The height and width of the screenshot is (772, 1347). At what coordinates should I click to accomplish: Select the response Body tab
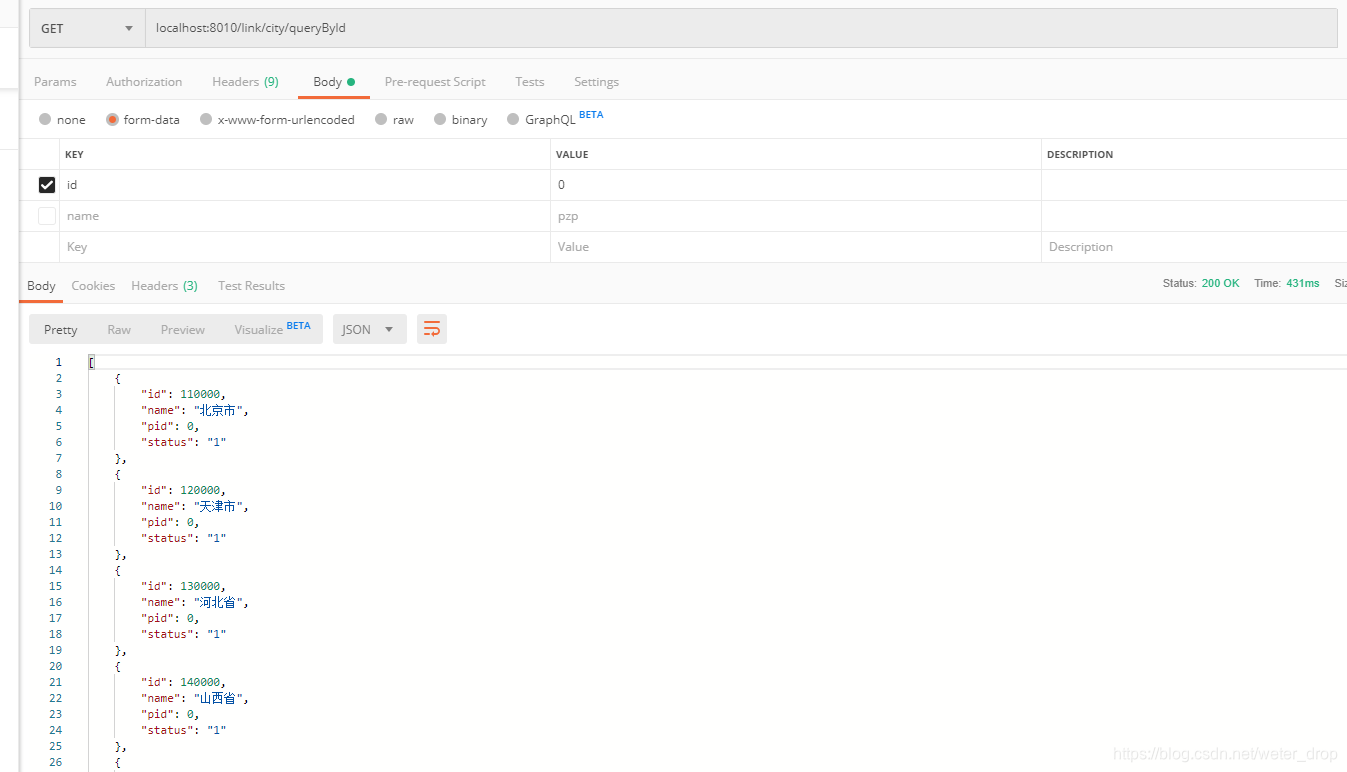(x=41, y=286)
